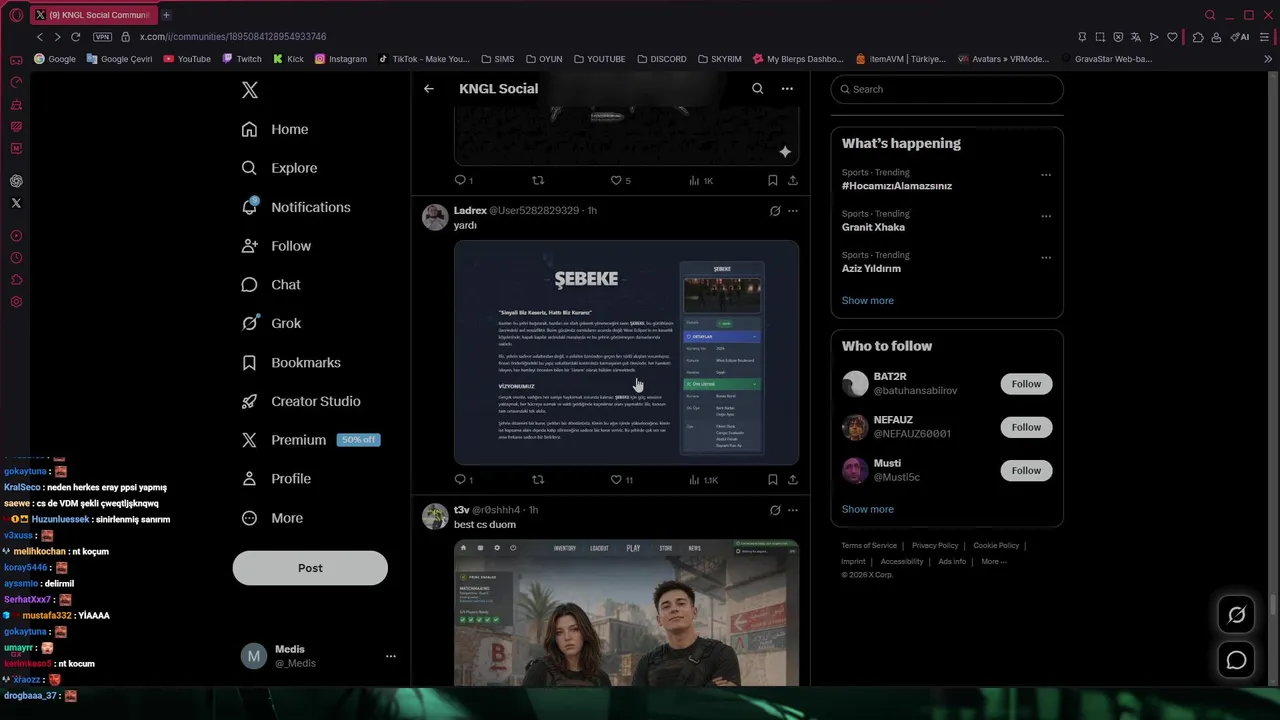Repost Ladrex's post
Screen dimensions: 1280x720
pyautogui.click(x=538, y=480)
